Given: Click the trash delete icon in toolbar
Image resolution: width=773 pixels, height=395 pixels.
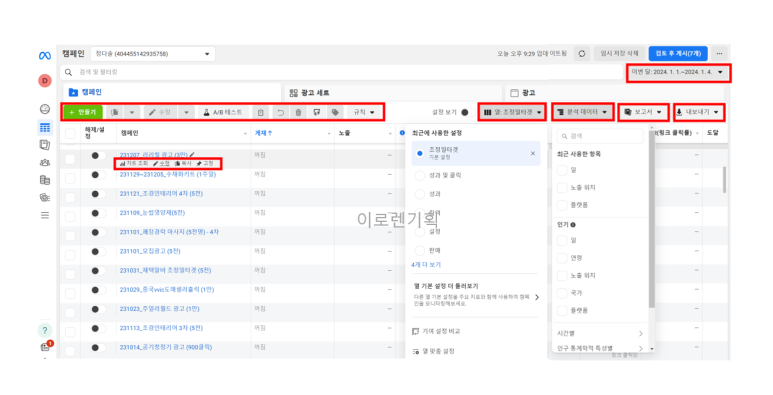Looking at the screenshot, I should (x=298, y=112).
